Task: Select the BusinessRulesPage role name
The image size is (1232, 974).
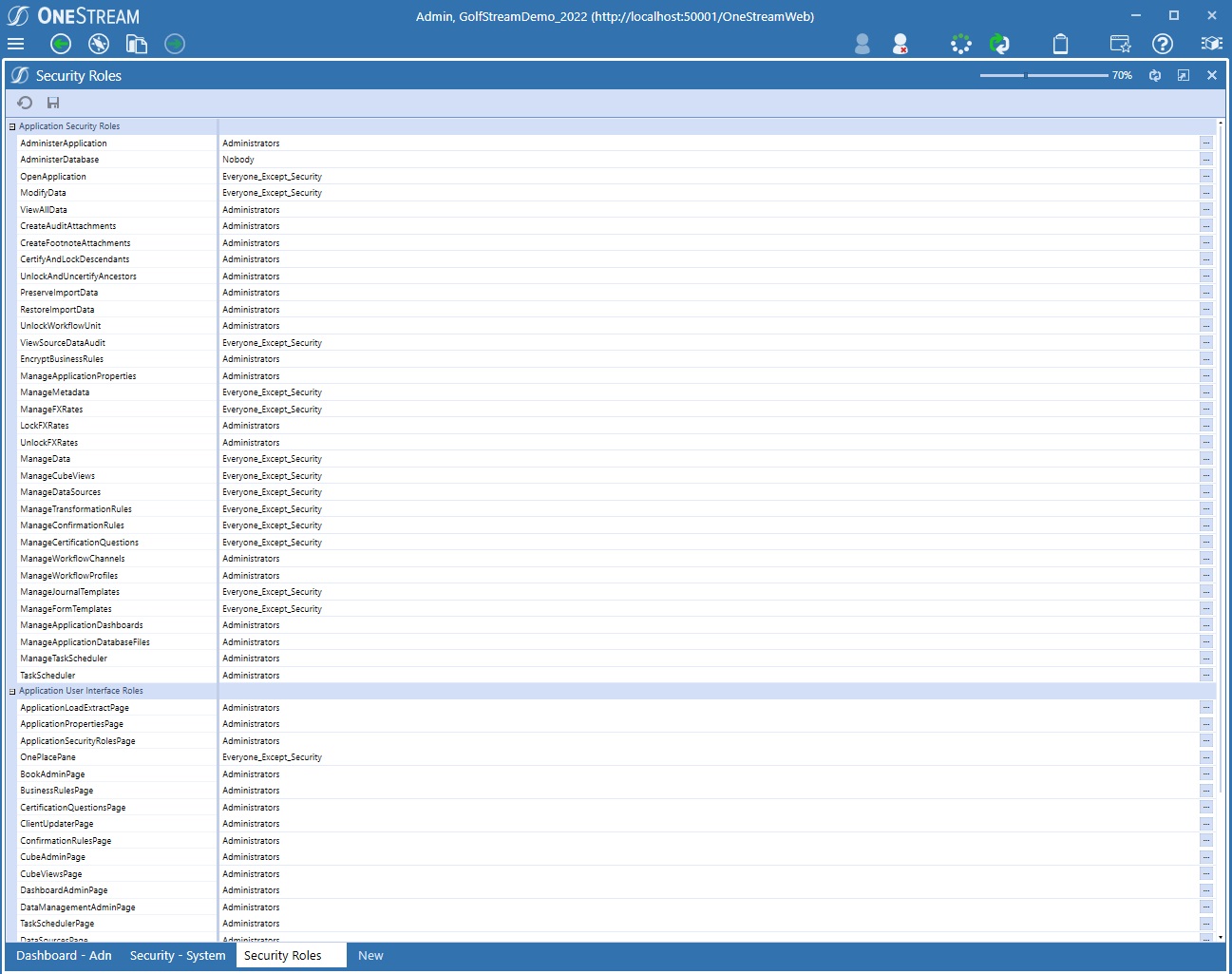Action: point(57,791)
